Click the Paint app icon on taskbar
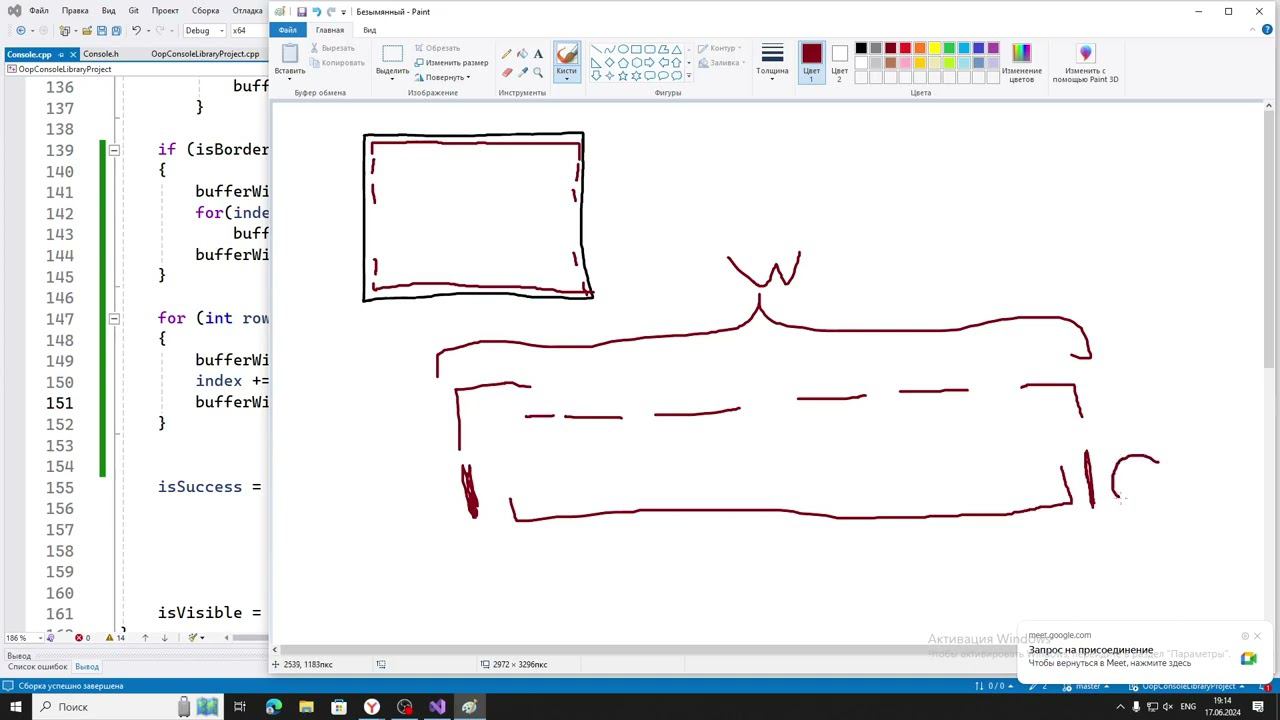The width and height of the screenshot is (1280, 720). coord(469,707)
